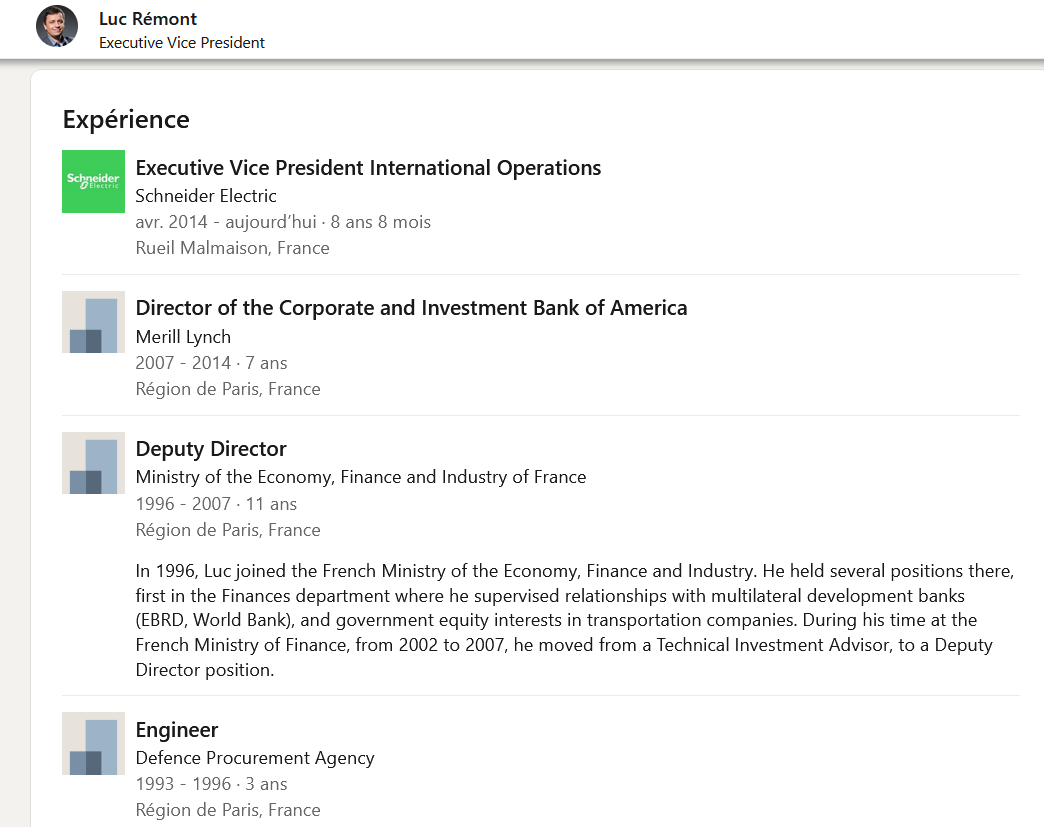Click the Ministry of Economy placeholder logo
Image resolution: width=1044 pixels, height=827 pixels.
pyautogui.click(x=93, y=463)
